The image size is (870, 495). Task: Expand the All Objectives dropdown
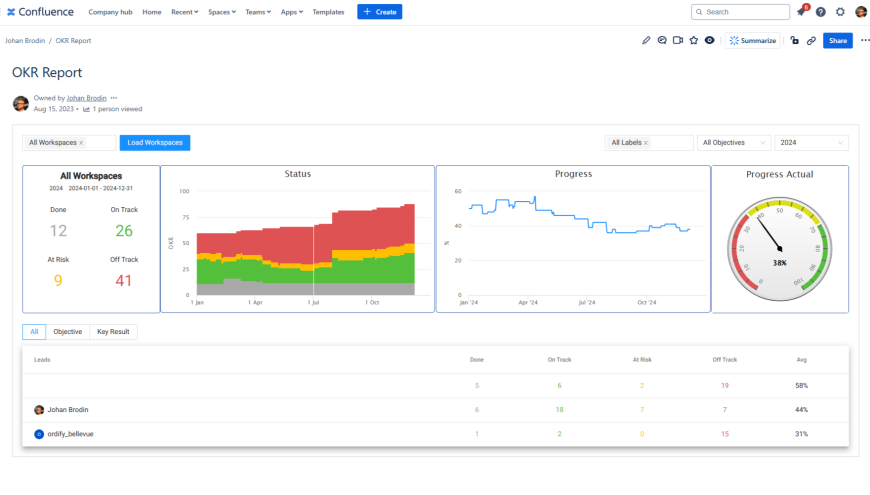[735, 143]
